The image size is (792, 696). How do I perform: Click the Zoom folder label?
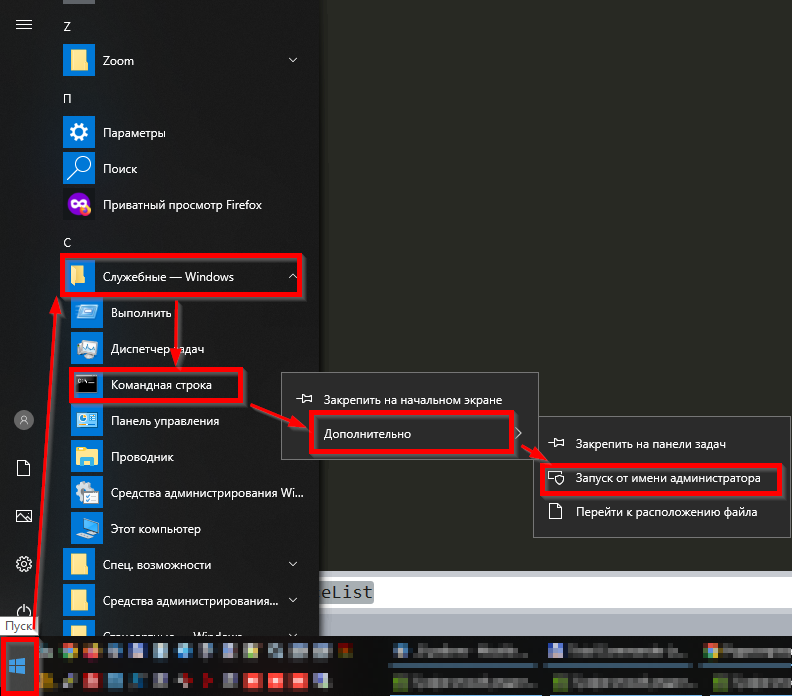(x=118, y=61)
